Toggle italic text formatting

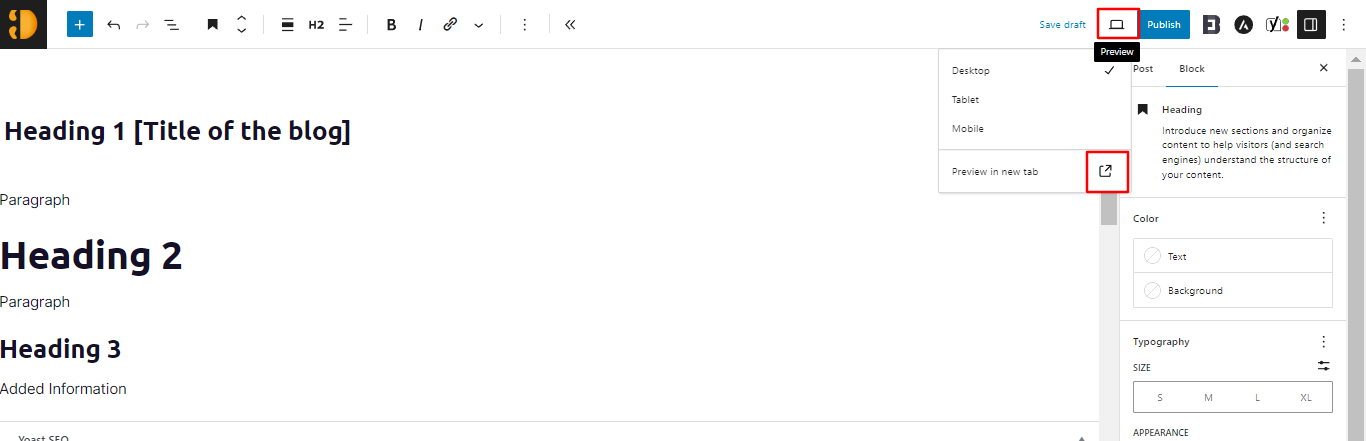tap(420, 24)
